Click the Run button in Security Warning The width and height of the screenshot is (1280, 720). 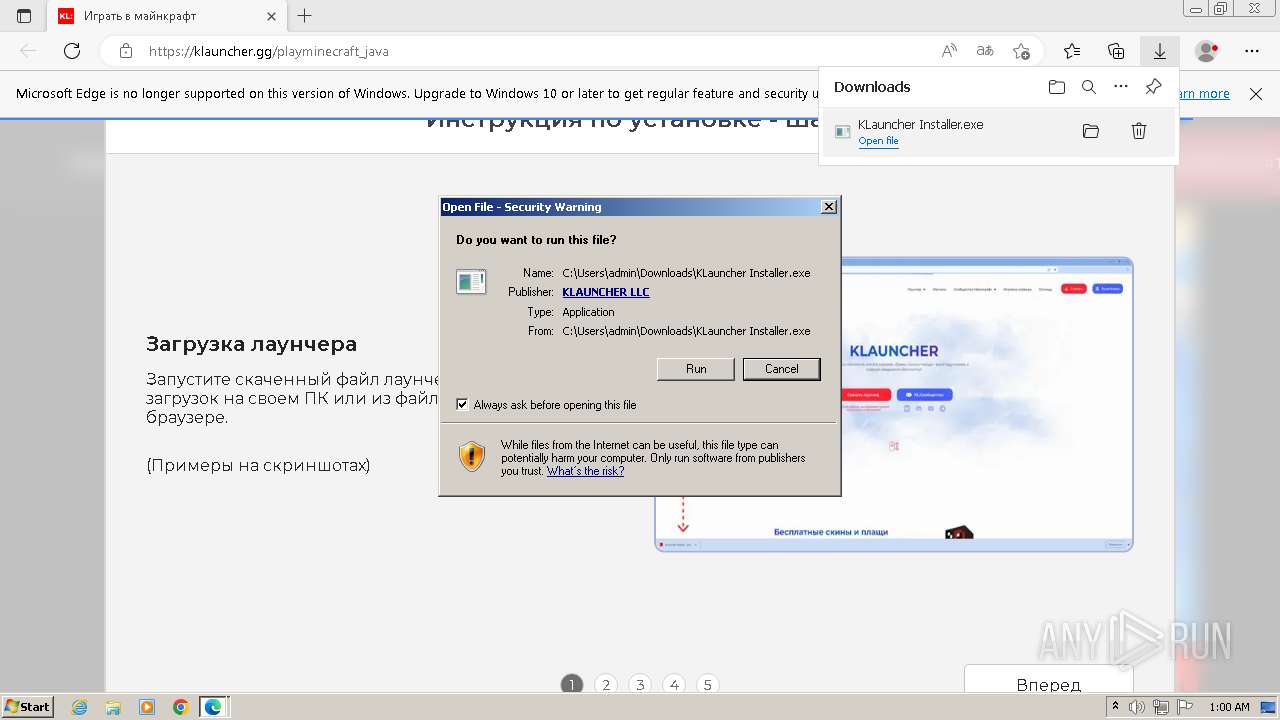tap(696, 369)
